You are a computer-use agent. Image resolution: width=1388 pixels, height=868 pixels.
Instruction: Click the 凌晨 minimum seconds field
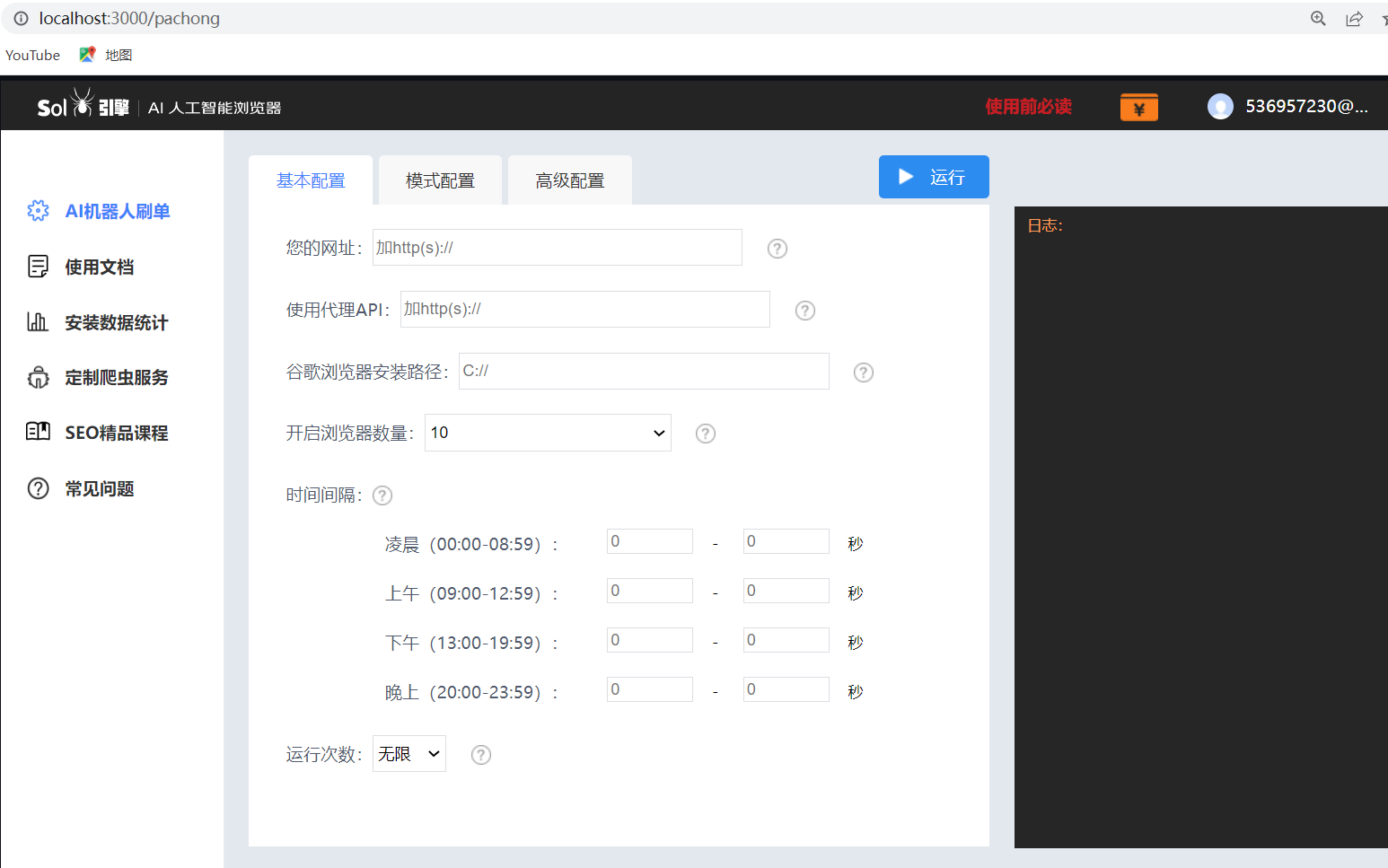pos(650,541)
